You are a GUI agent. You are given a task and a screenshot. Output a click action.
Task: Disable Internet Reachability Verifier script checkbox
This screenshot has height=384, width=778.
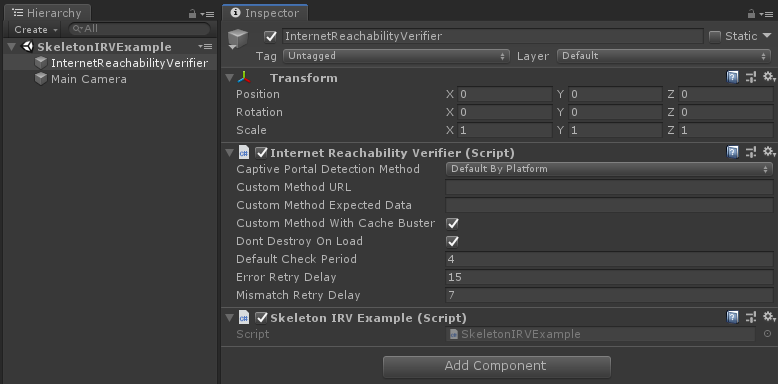tap(261, 152)
